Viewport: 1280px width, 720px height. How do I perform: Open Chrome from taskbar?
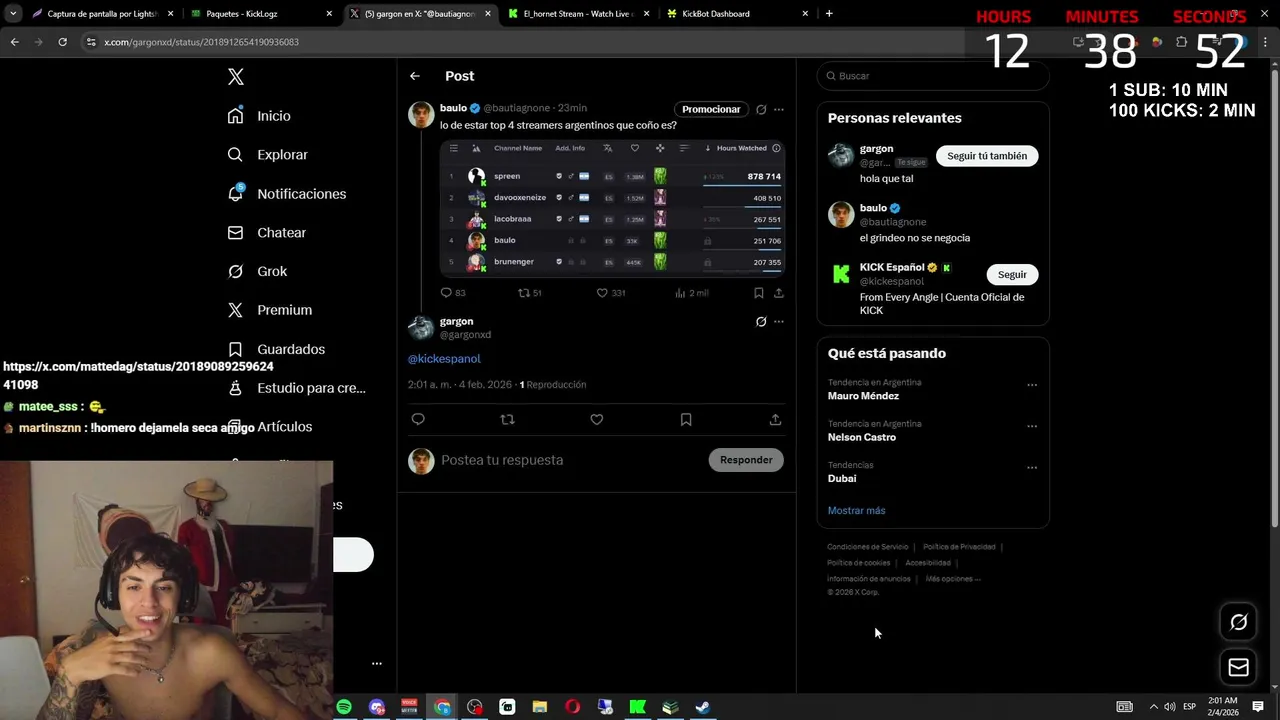tap(442, 707)
